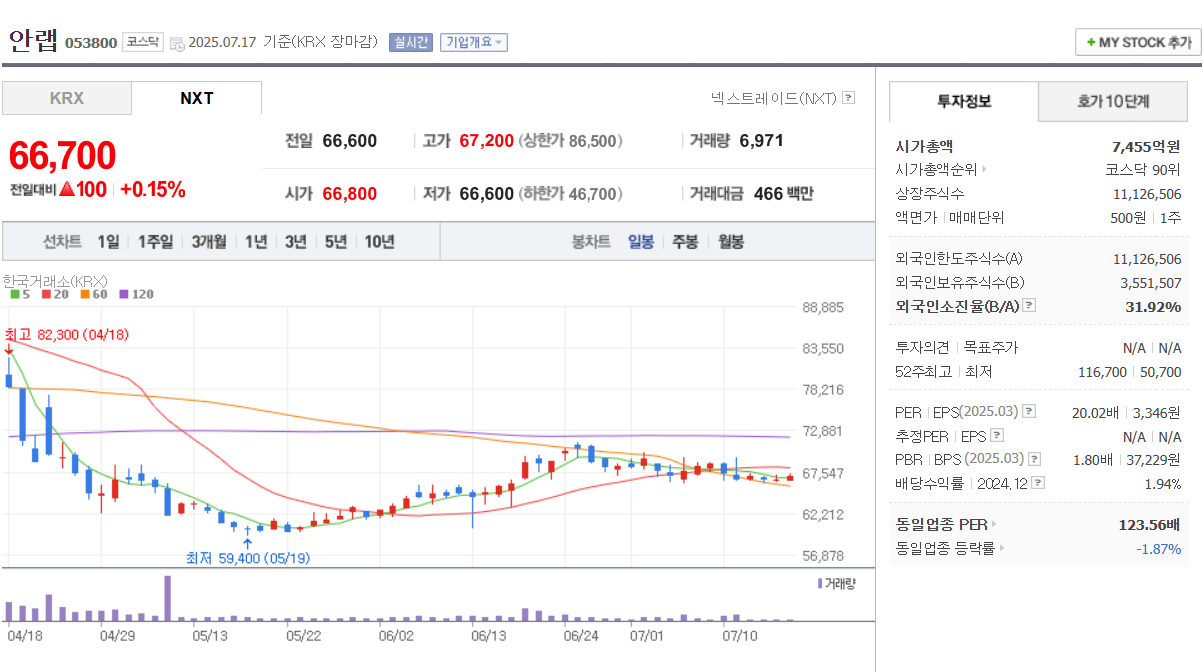Click the 동일업종 등락률 value -1.87%
The image size is (1204, 672).
pyautogui.click(x=1158, y=548)
